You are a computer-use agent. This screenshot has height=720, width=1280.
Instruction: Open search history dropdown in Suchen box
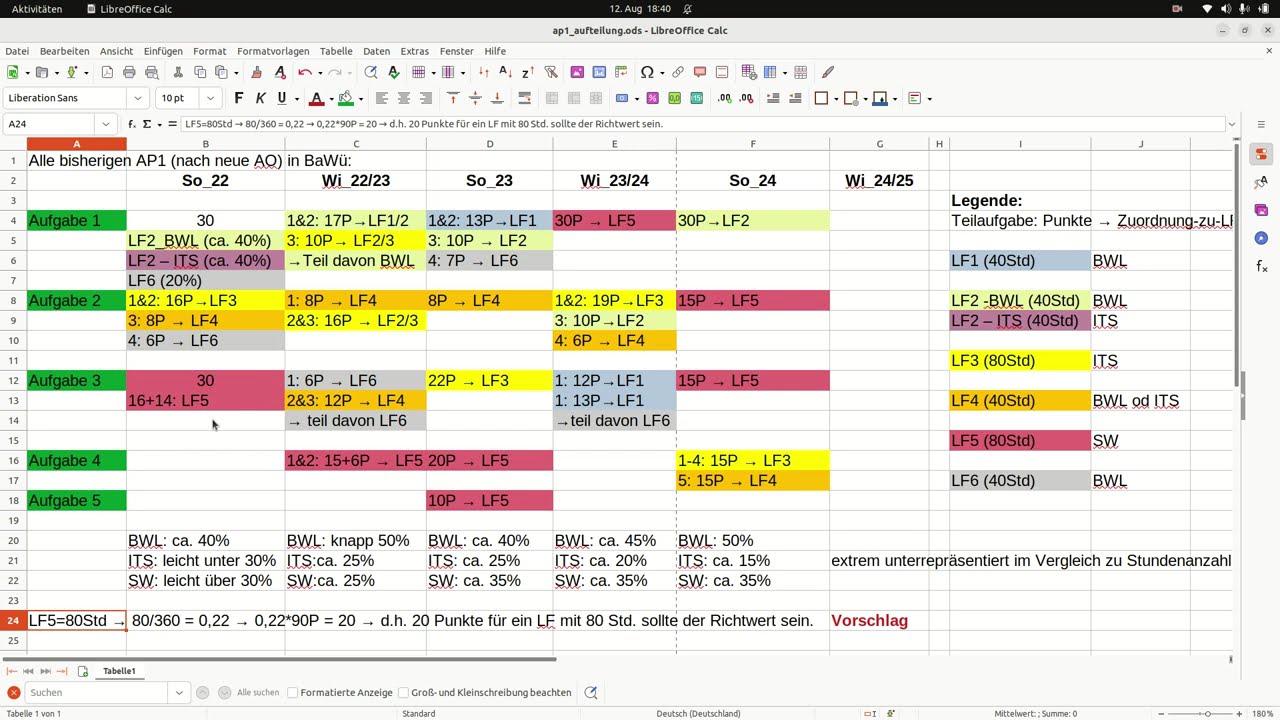179,692
